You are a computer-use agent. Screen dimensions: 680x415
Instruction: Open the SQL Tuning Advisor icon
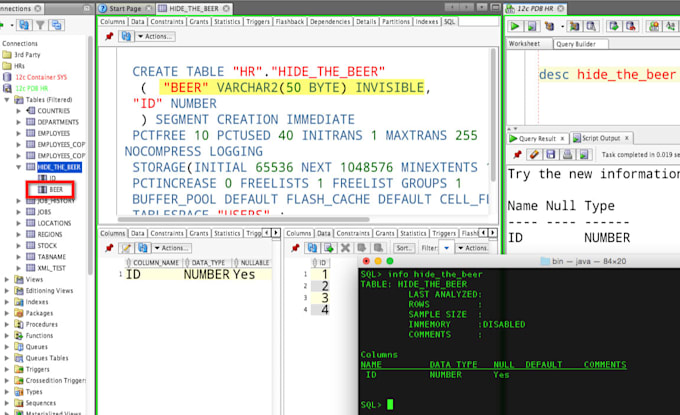click(x=591, y=26)
